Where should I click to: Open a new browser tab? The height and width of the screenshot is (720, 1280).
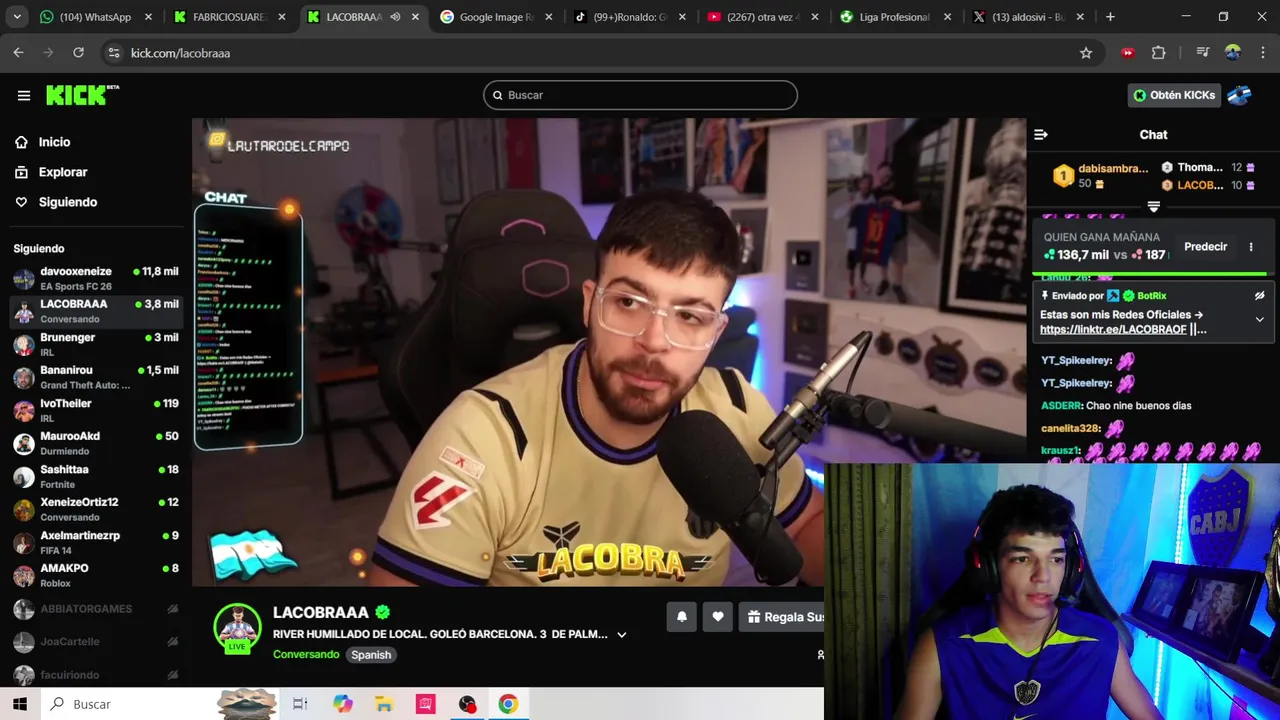1110,17
